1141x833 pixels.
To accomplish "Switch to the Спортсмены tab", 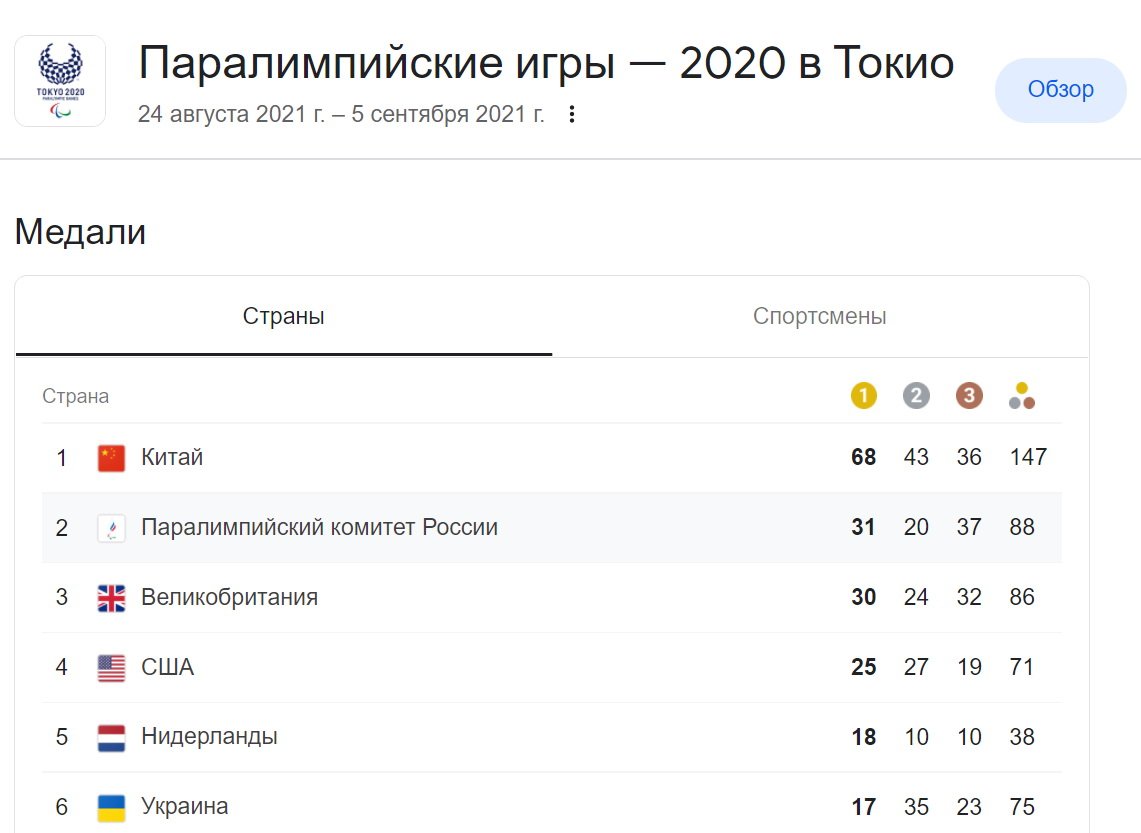I will pyautogui.click(x=819, y=317).
